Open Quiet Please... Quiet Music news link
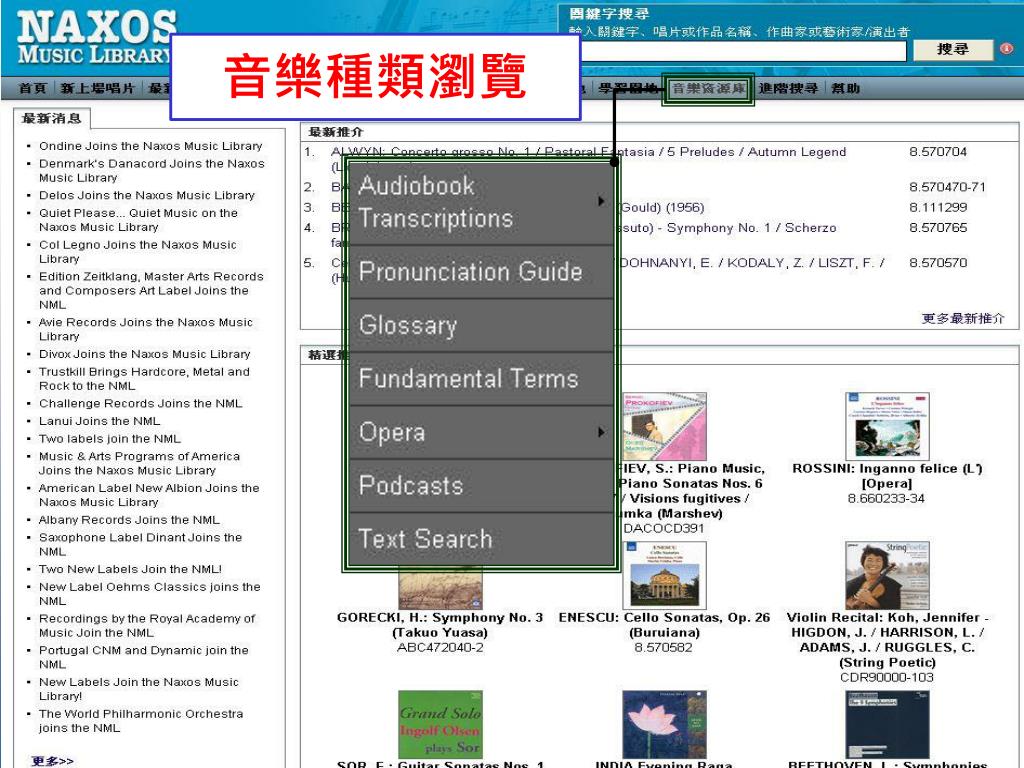This screenshot has width=1024, height=768. [138, 220]
